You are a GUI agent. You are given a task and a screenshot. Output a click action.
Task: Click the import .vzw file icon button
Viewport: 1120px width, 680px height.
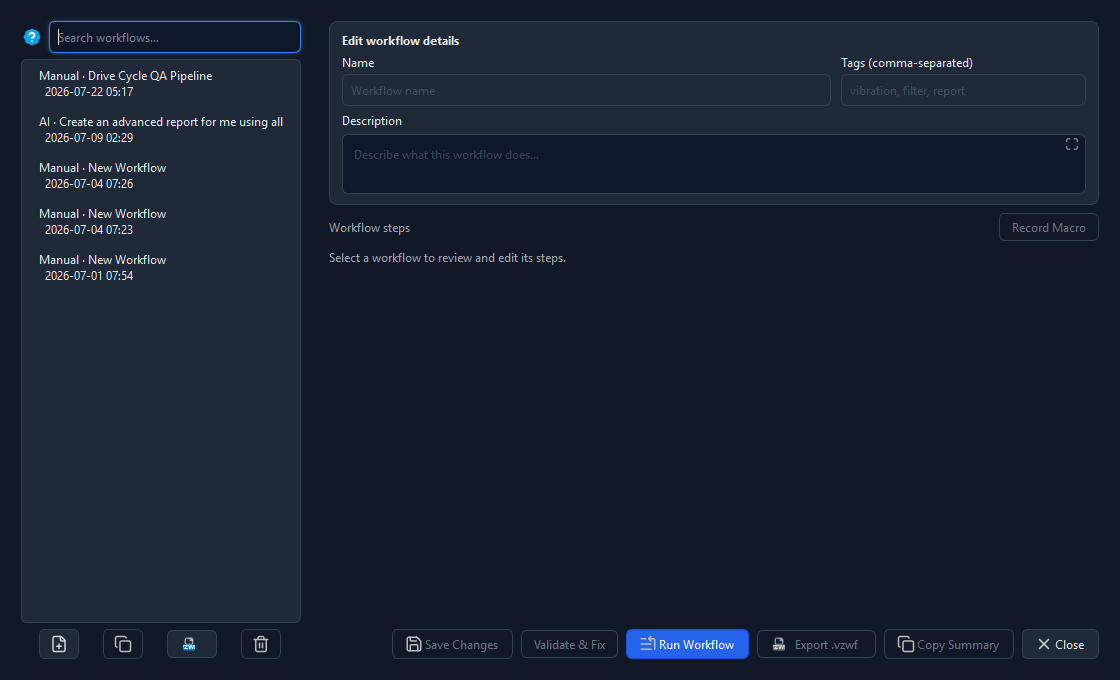pyautogui.click(x=191, y=644)
